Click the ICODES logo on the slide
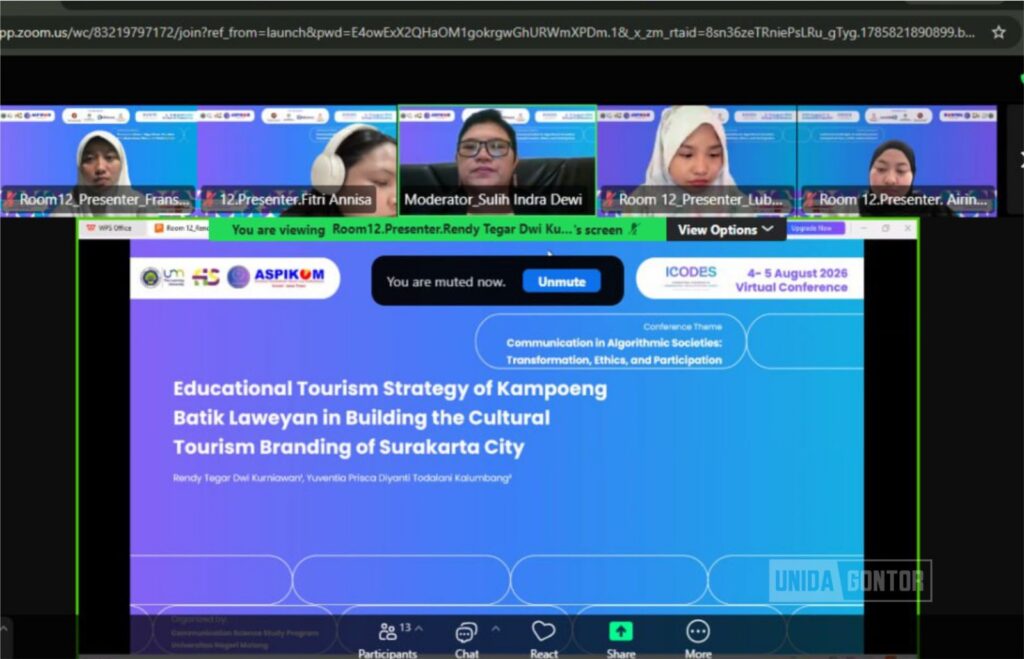The width and height of the screenshot is (1024, 659). [x=690, y=276]
